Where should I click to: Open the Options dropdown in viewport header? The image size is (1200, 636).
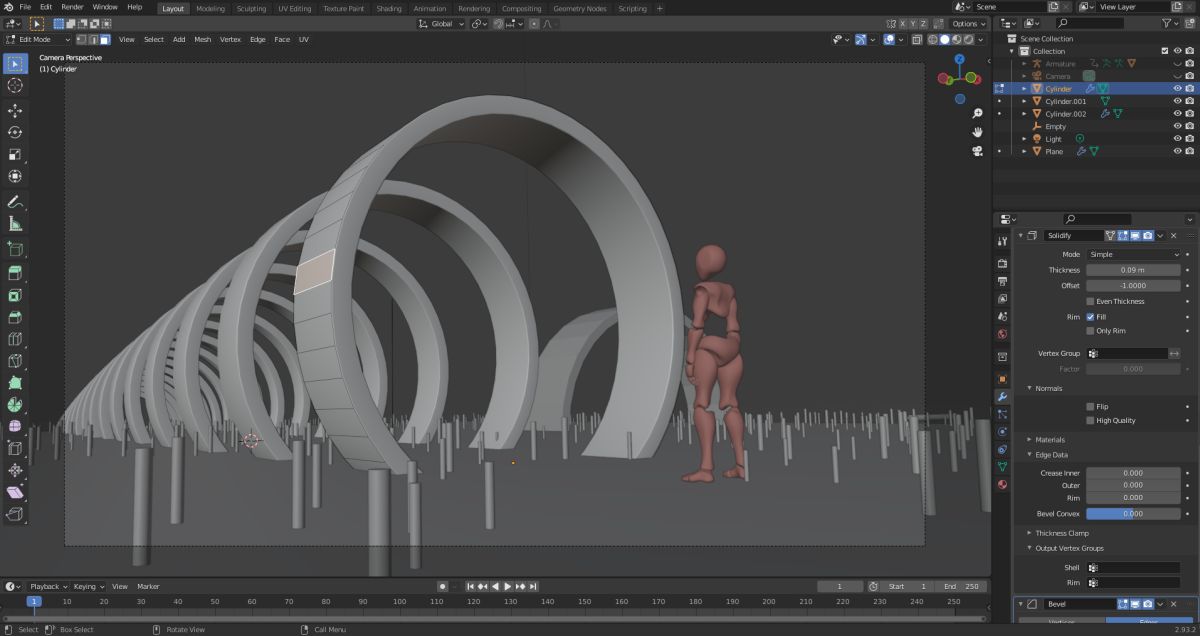coord(967,23)
